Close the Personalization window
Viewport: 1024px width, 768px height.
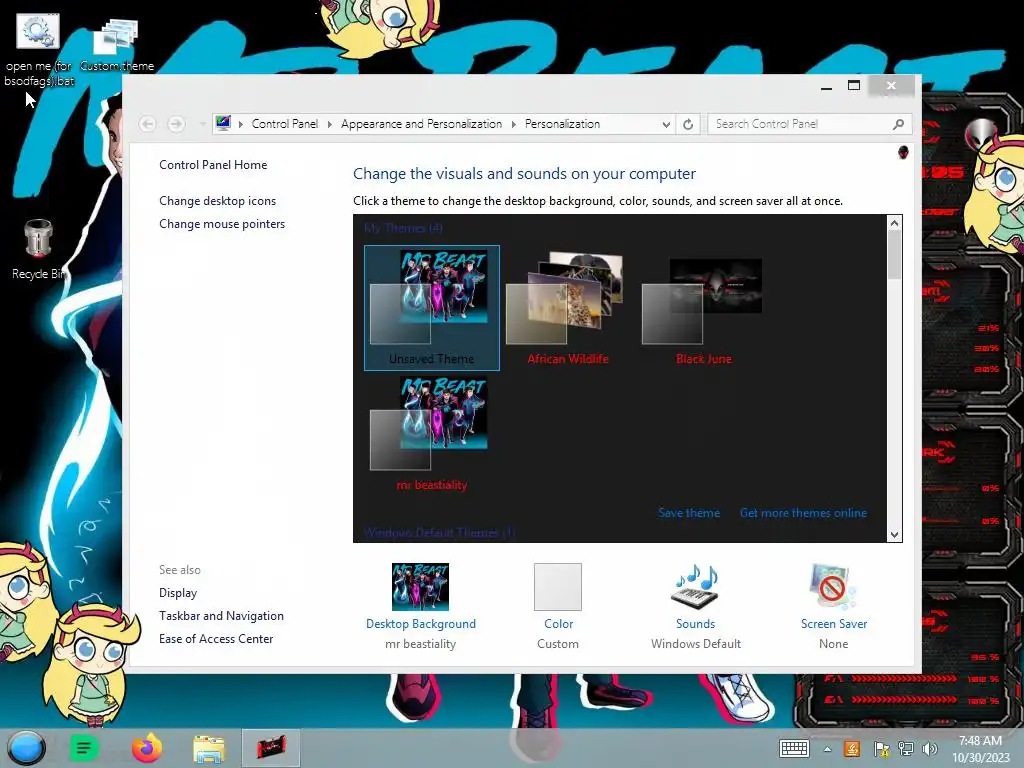tap(891, 86)
